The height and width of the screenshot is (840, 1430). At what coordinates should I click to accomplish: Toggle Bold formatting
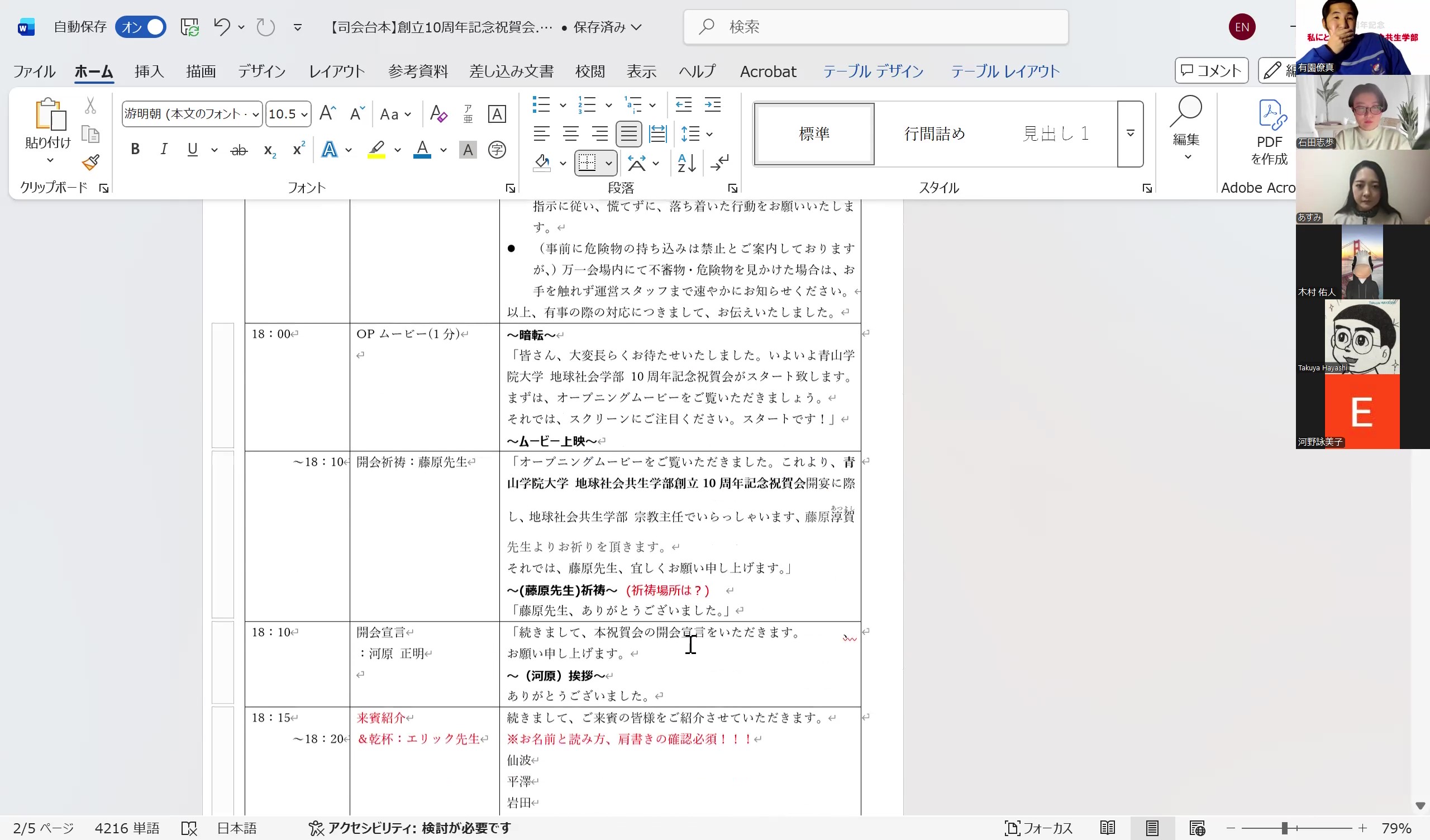(135, 149)
